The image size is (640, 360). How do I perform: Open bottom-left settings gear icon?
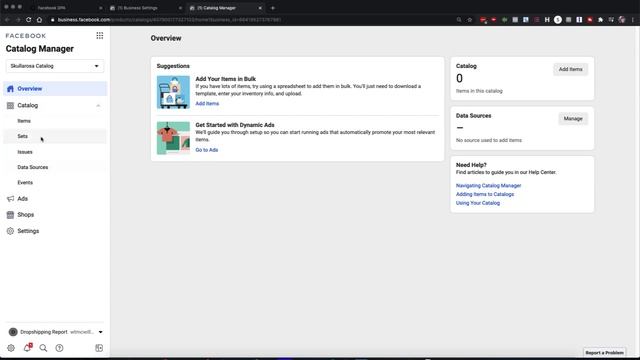click(11, 348)
